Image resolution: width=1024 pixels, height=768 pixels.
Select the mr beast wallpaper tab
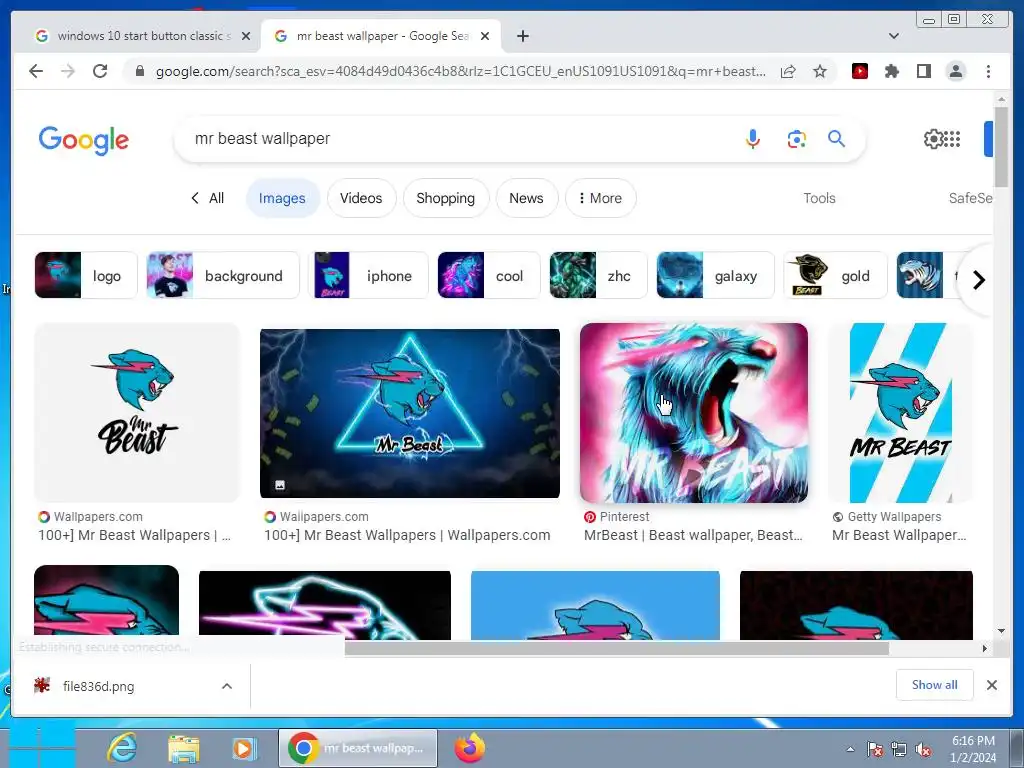click(381, 36)
